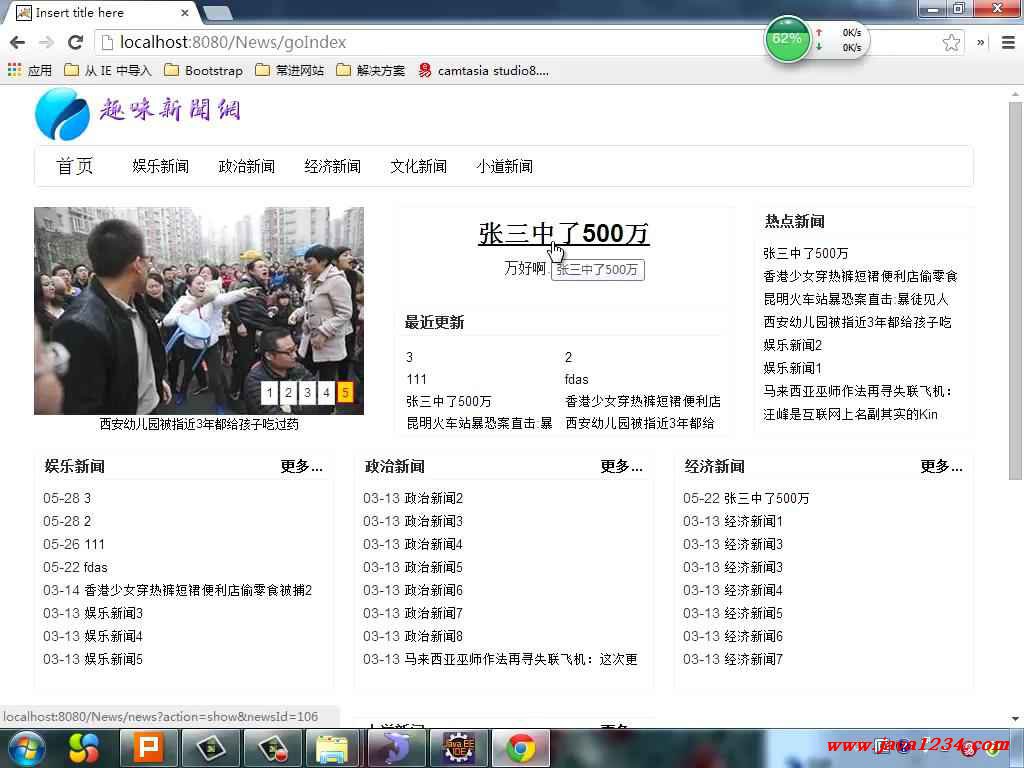Switch carousel to slide 1
This screenshot has width=1024, height=768.
tap(270, 392)
